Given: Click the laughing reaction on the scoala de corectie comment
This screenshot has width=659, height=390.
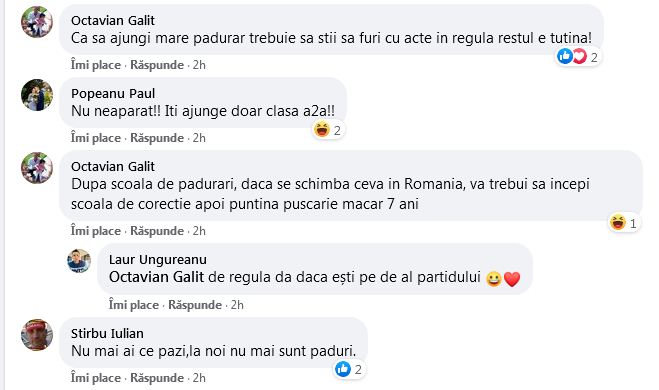Looking at the screenshot, I should pos(618,222).
